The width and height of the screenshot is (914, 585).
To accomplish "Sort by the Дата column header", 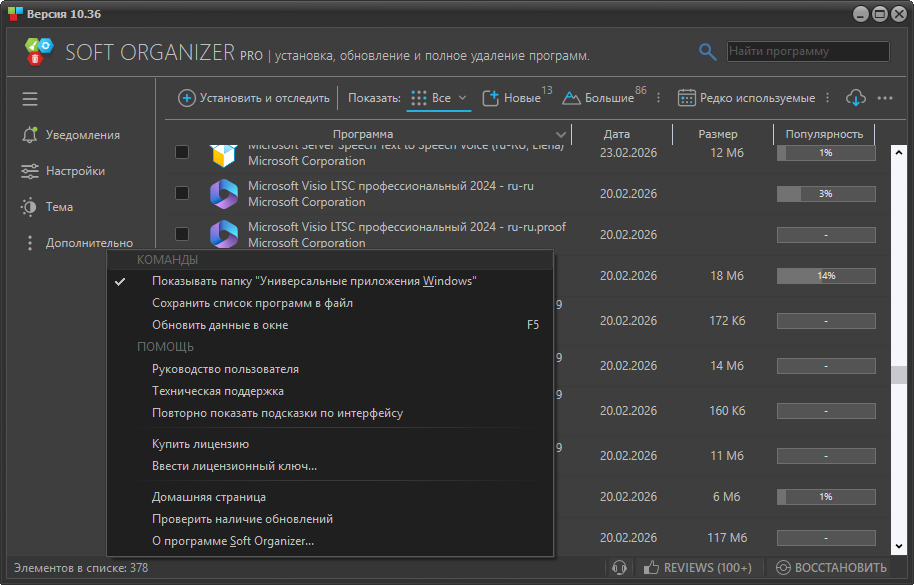I will tap(617, 135).
